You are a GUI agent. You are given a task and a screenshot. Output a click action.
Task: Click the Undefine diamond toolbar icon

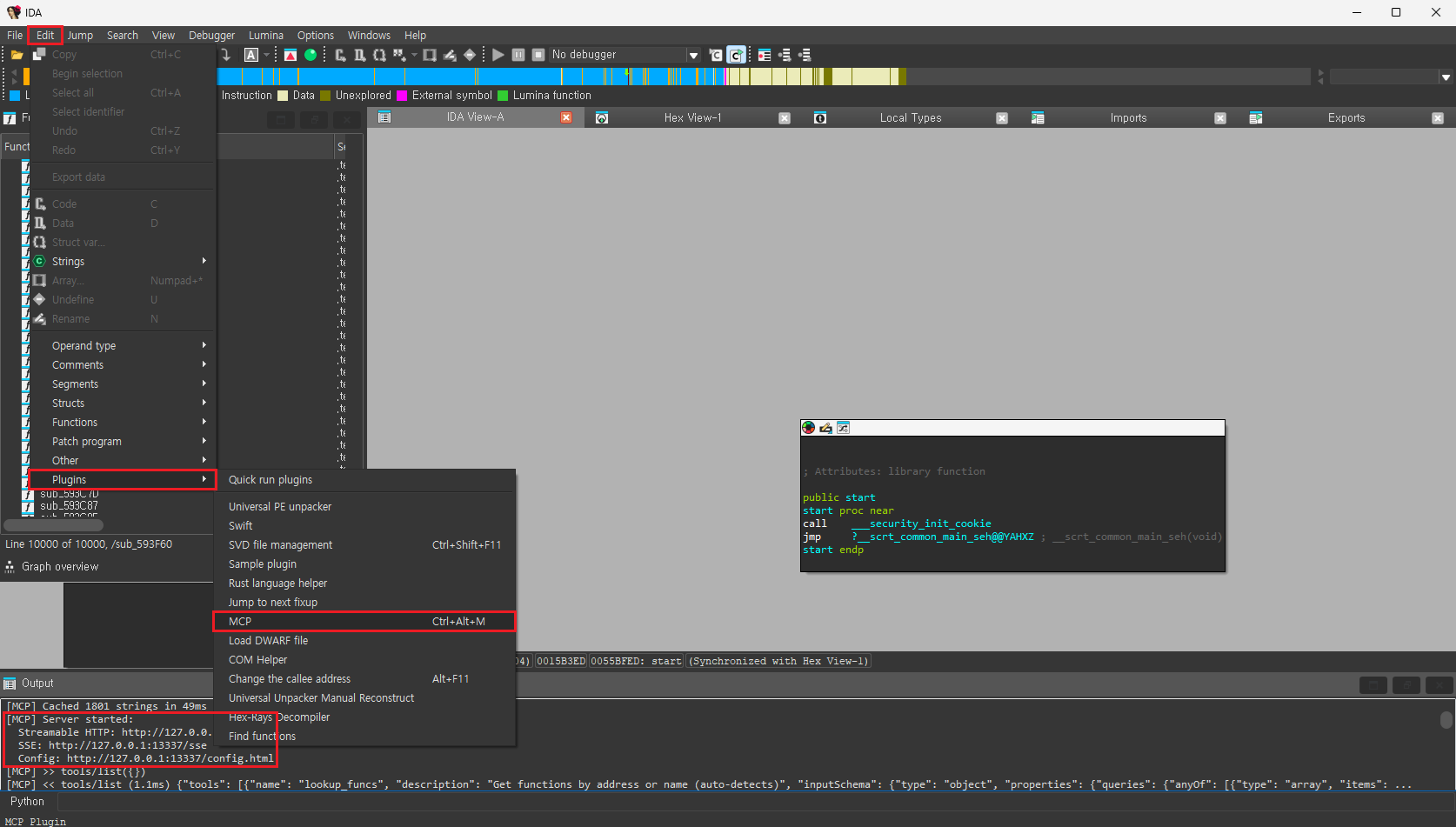[x=470, y=55]
